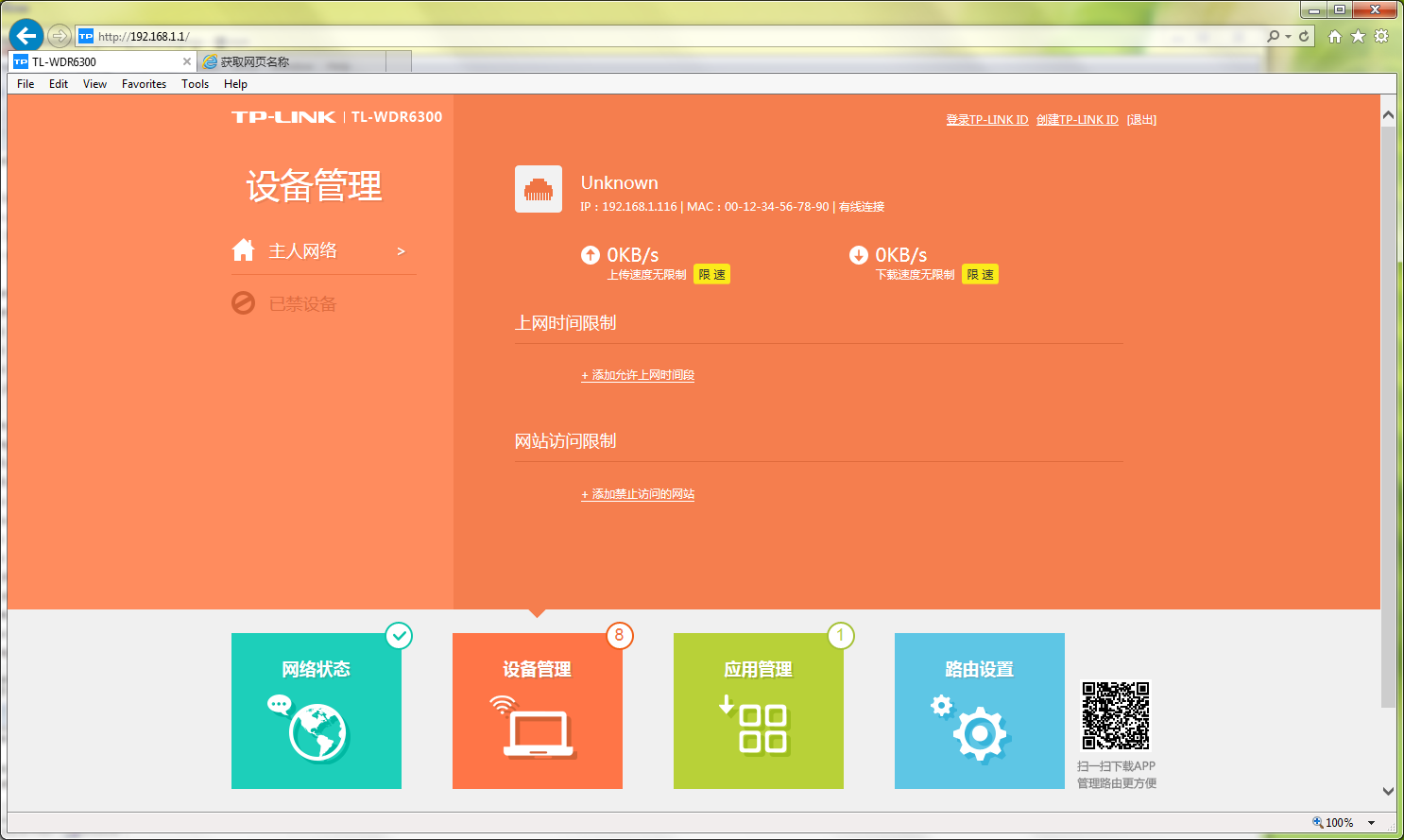
Task: Click the vertical scrollbar down arrow
Action: click(1388, 791)
